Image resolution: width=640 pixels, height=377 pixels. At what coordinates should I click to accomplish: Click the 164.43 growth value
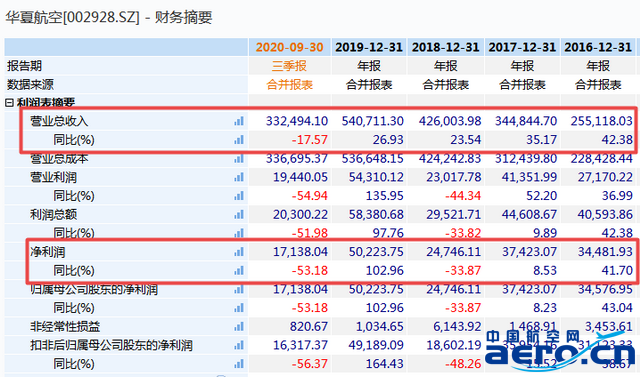pos(385,364)
